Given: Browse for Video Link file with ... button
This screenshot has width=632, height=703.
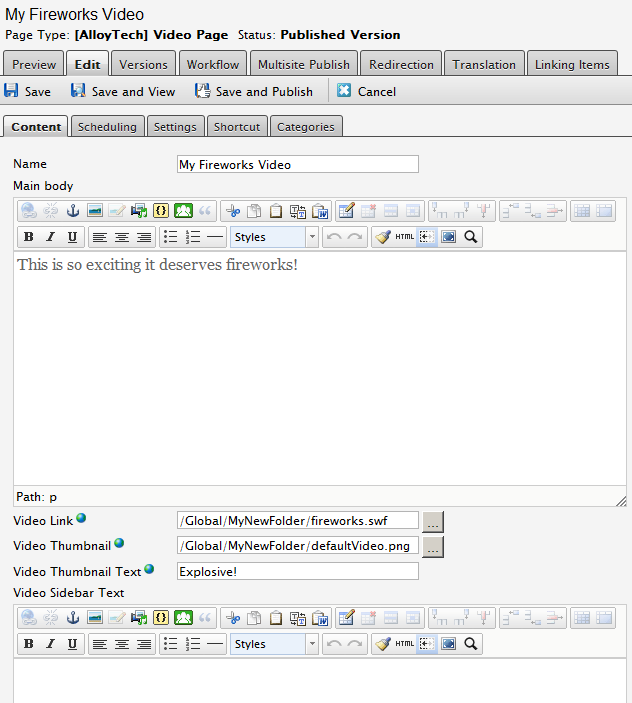Looking at the screenshot, I should pyautogui.click(x=432, y=521).
